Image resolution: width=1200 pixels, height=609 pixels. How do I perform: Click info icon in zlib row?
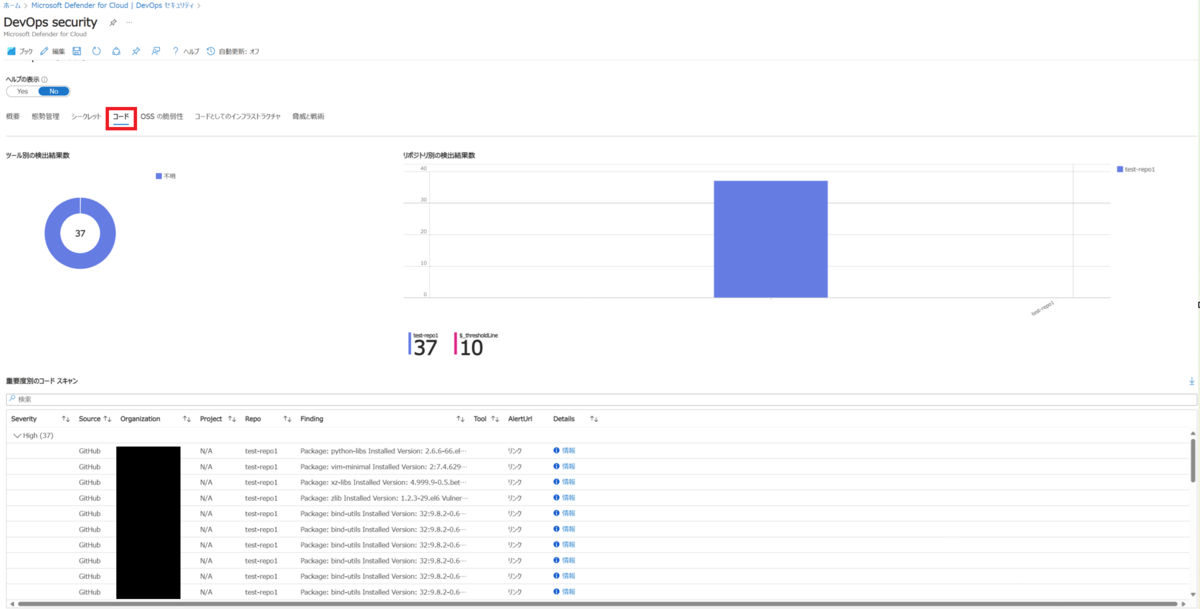(556, 497)
